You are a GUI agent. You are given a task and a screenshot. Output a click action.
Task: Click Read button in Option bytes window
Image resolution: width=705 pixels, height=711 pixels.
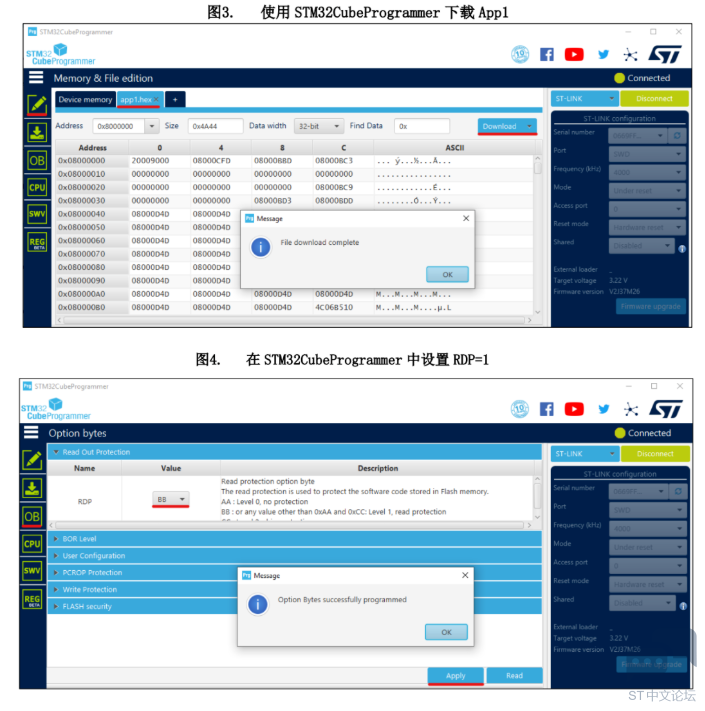point(514,676)
